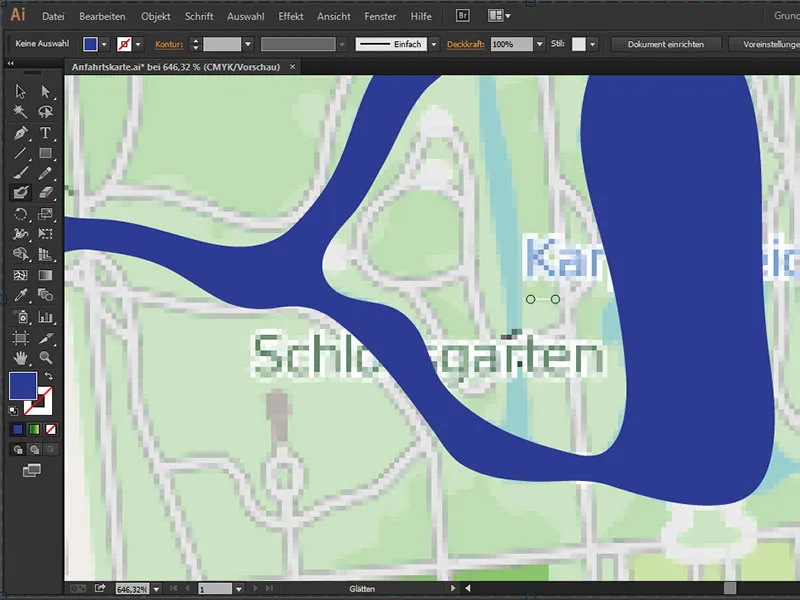
Task: Open the Effekt menu
Action: click(x=291, y=16)
